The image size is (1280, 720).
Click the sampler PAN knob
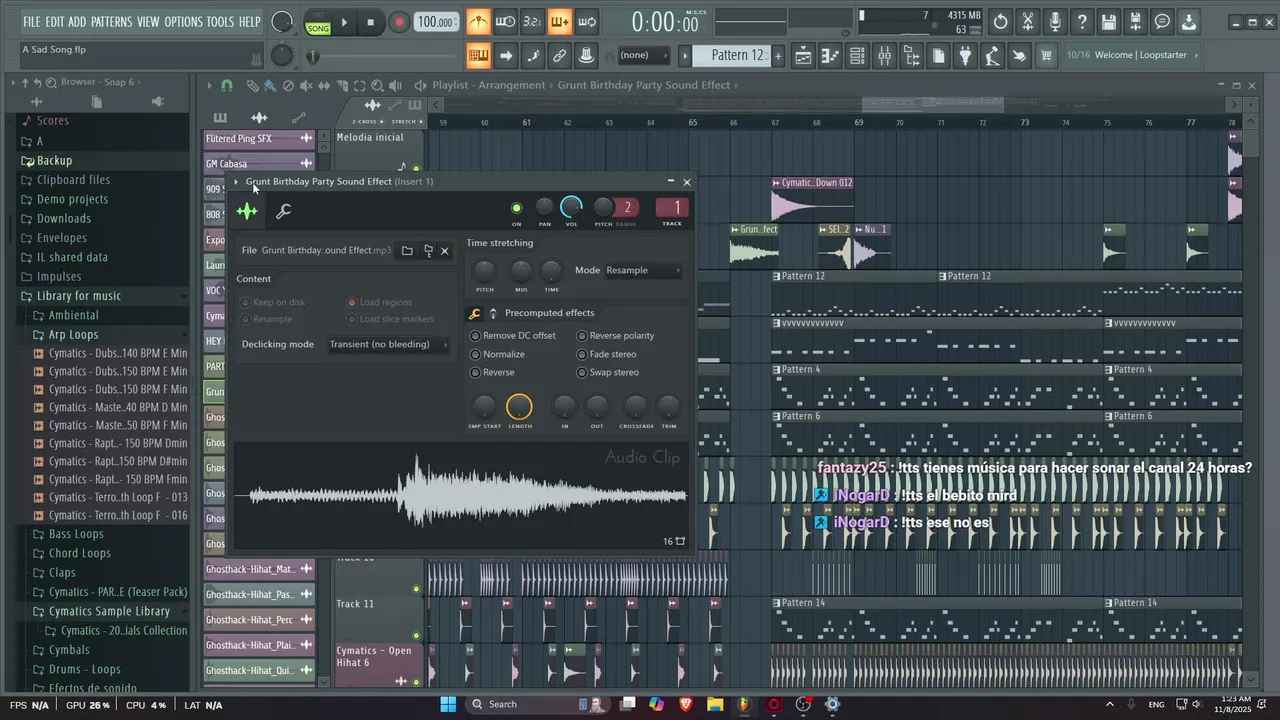tap(544, 207)
